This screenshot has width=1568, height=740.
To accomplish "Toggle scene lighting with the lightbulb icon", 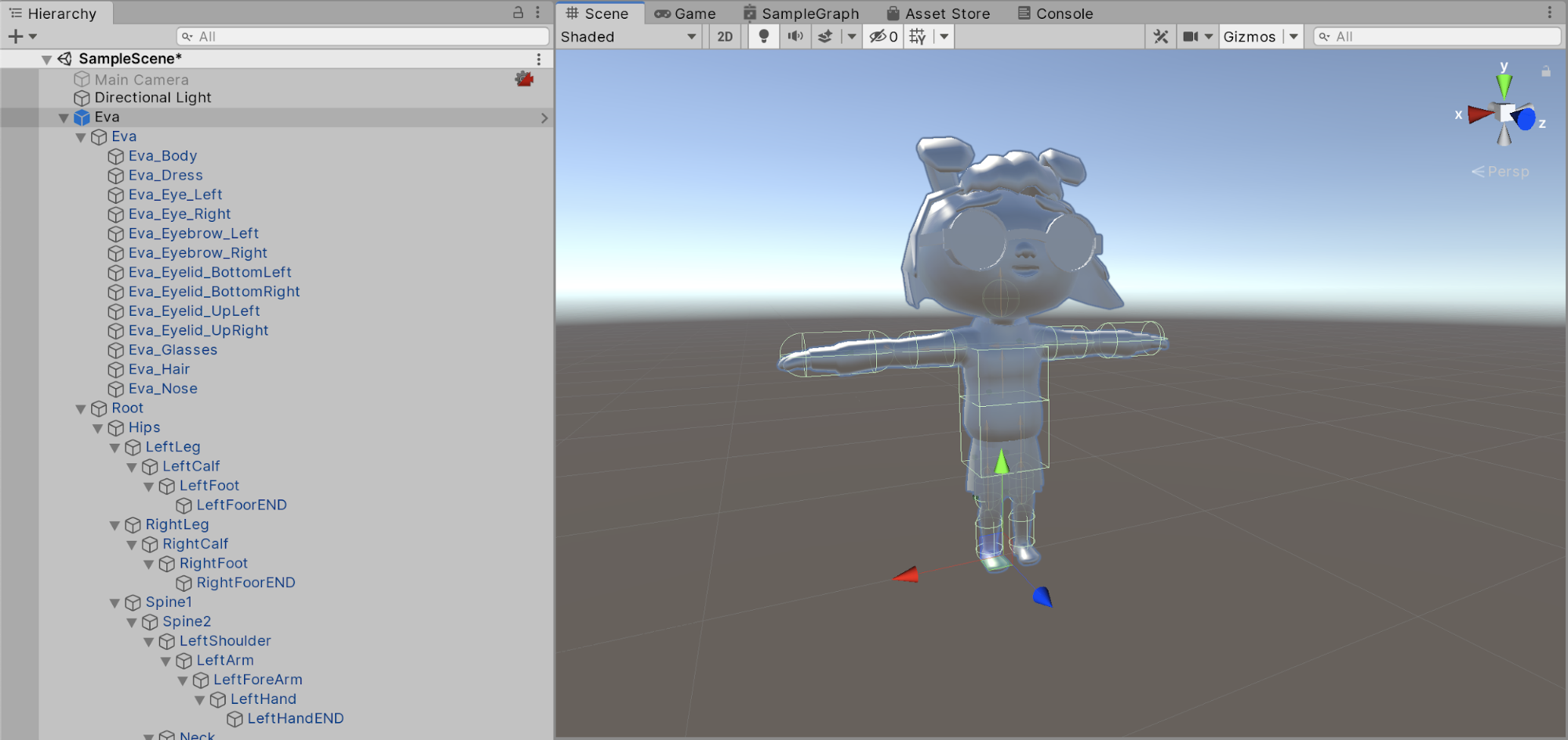I will point(763,36).
